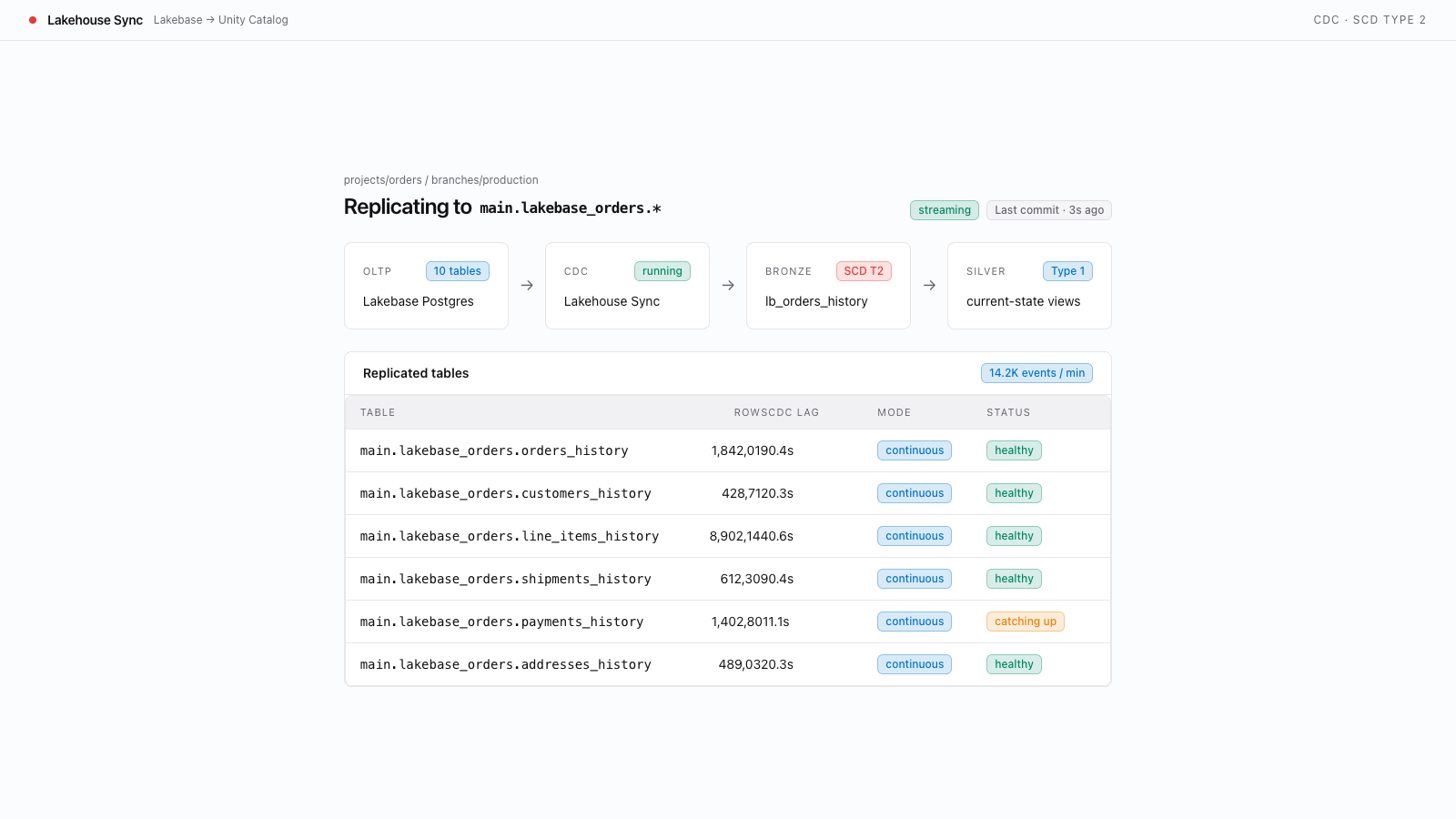This screenshot has width=1456, height=819.
Task: Click the Replicated tables heading
Action: 416,373
